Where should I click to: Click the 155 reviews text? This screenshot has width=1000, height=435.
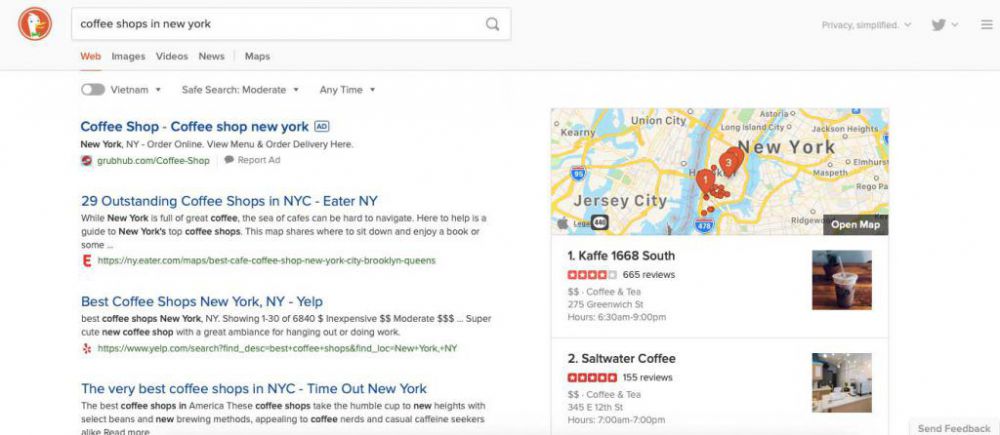(x=647, y=378)
